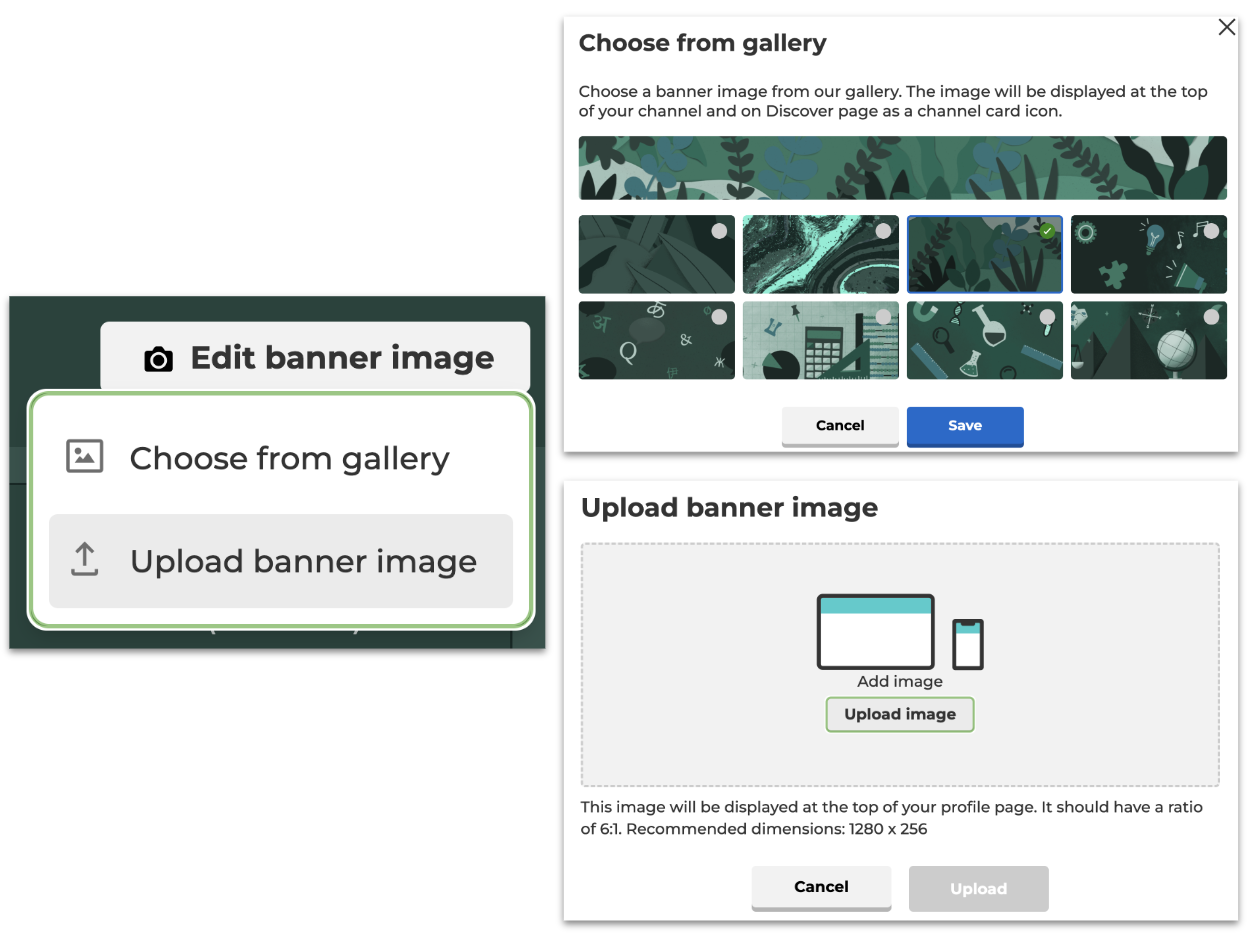Pick the alphabet letters banner thumbnail
The image size is (1252, 936).
656,341
